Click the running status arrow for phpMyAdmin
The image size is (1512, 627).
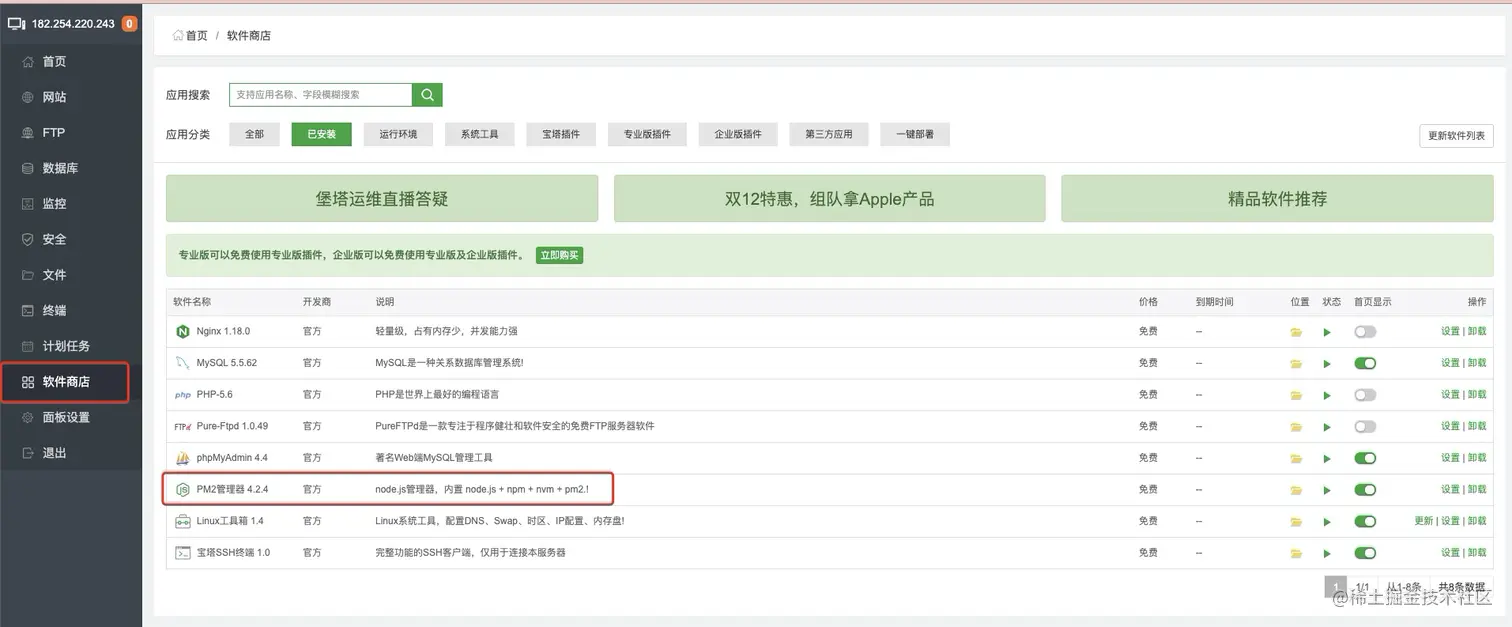coord(1327,458)
